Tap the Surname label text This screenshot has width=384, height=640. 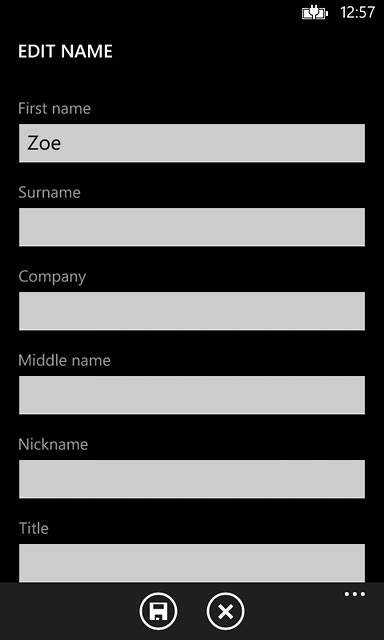pyautogui.click(x=49, y=193)
